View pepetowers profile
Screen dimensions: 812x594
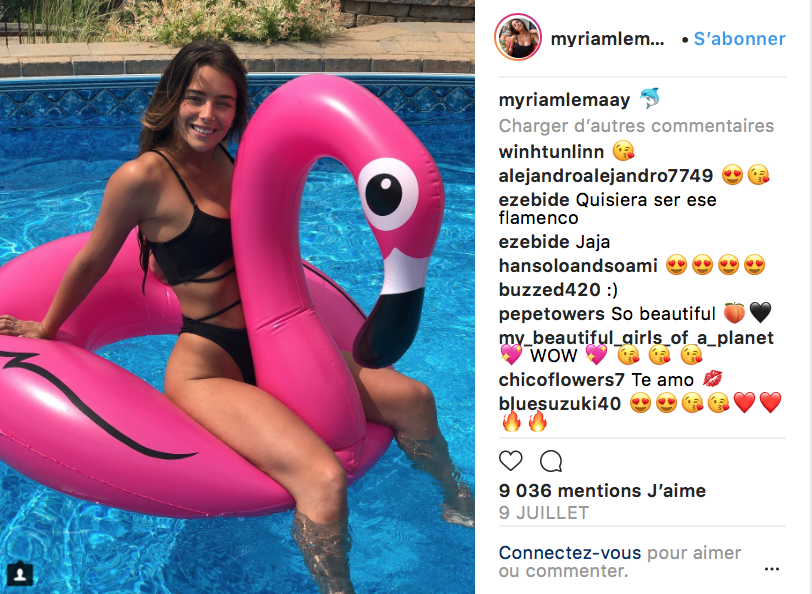click(552, 314)
